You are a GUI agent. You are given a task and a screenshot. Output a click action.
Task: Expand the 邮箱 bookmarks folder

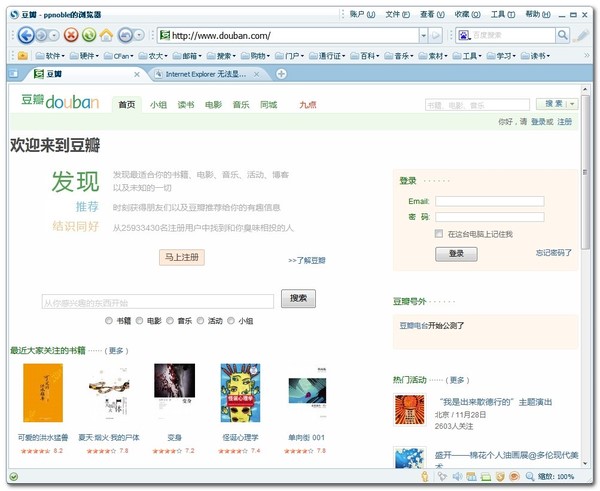pyautogui.click(x=187, y=56)
